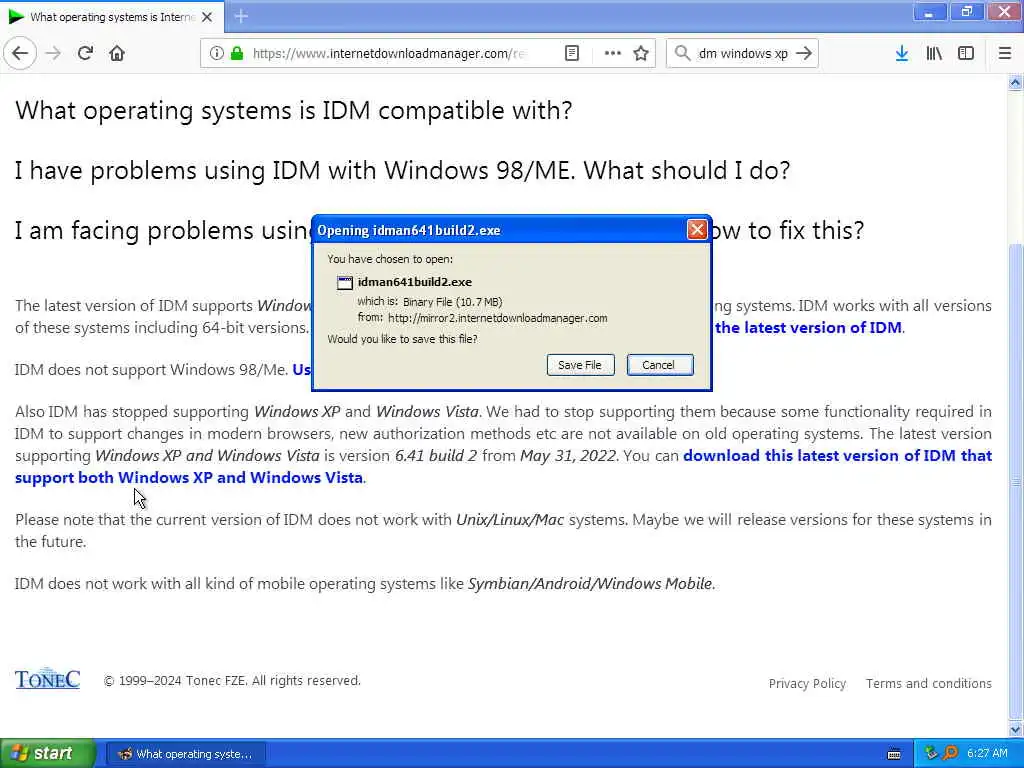Click the forward navigation arrow
This screenshot has width=1024, height=768.
[x=54, y=54]
